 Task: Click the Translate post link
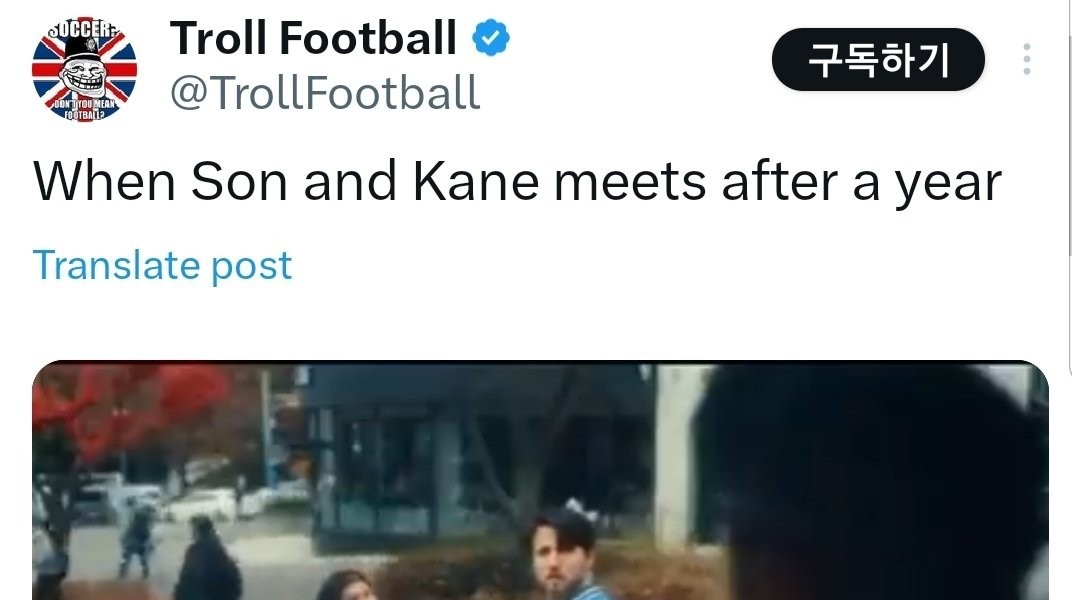click(x=163, y=265)
